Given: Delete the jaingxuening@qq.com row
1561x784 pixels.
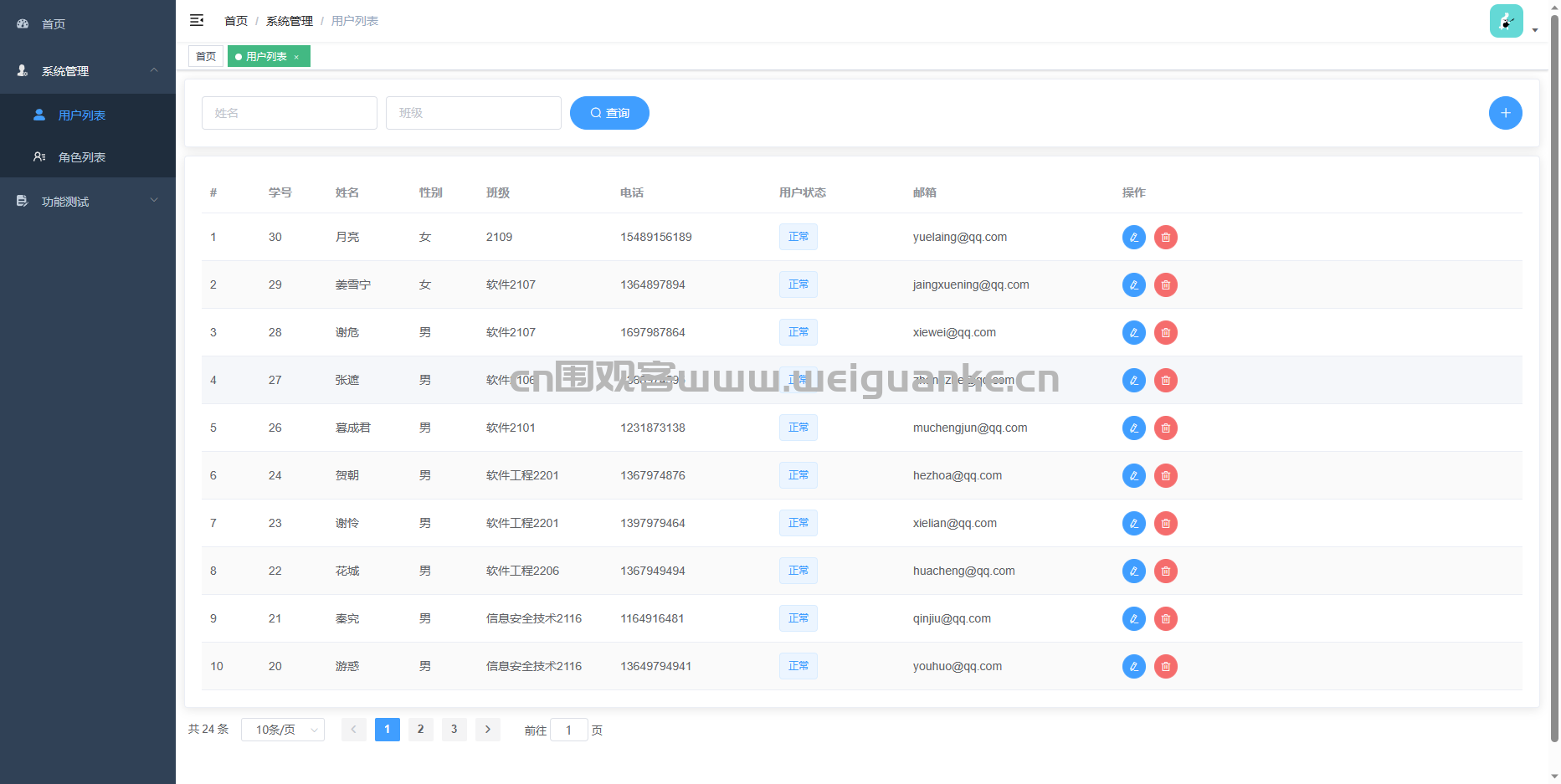Looking at the screenshot, I should point(1165,284).
